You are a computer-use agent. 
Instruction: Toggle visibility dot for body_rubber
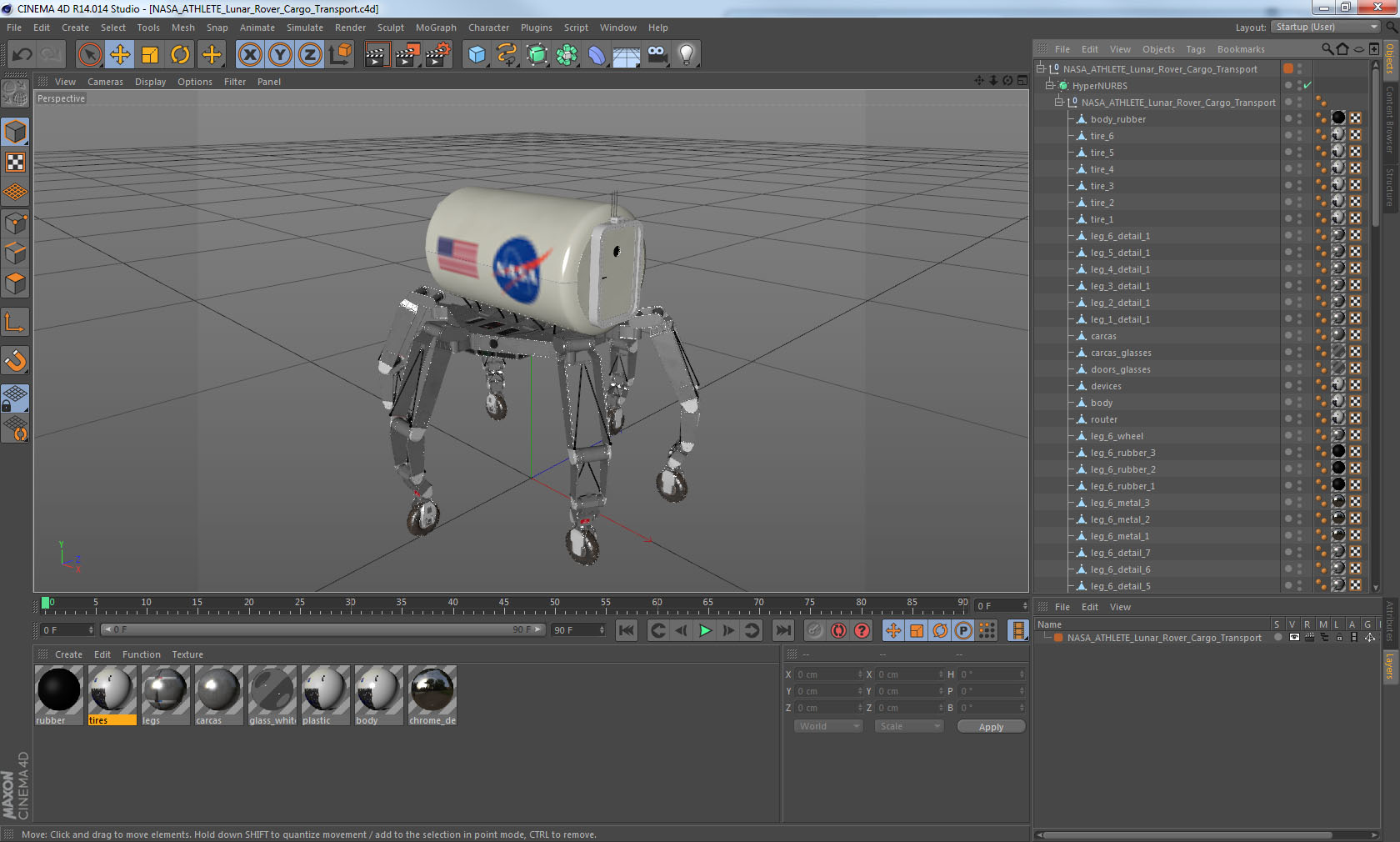click(1288, 118)
